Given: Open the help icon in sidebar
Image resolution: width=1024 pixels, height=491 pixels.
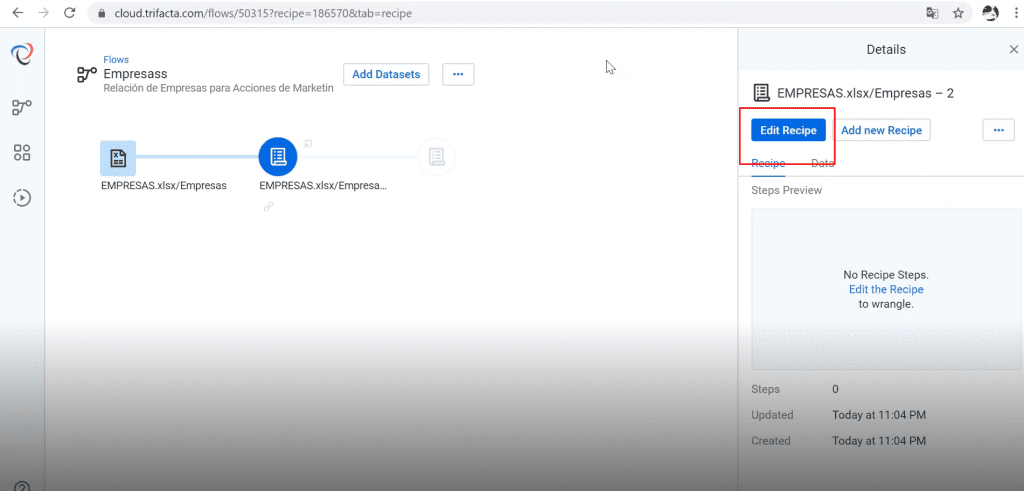Looking at the screenshot, I should coord(22,486).
